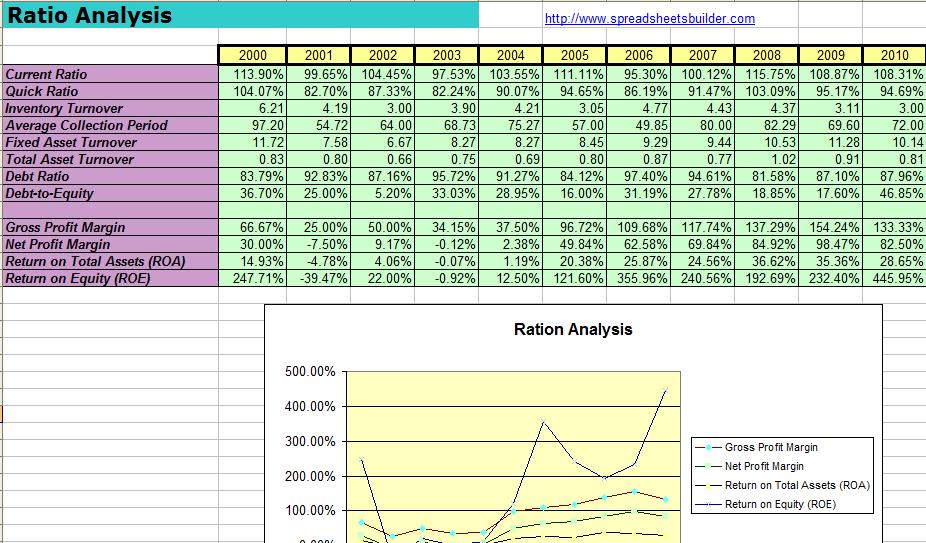This screenshot has width=926, height=543.
Task: Select the 2009 year header cell
Action: [831, 56]
